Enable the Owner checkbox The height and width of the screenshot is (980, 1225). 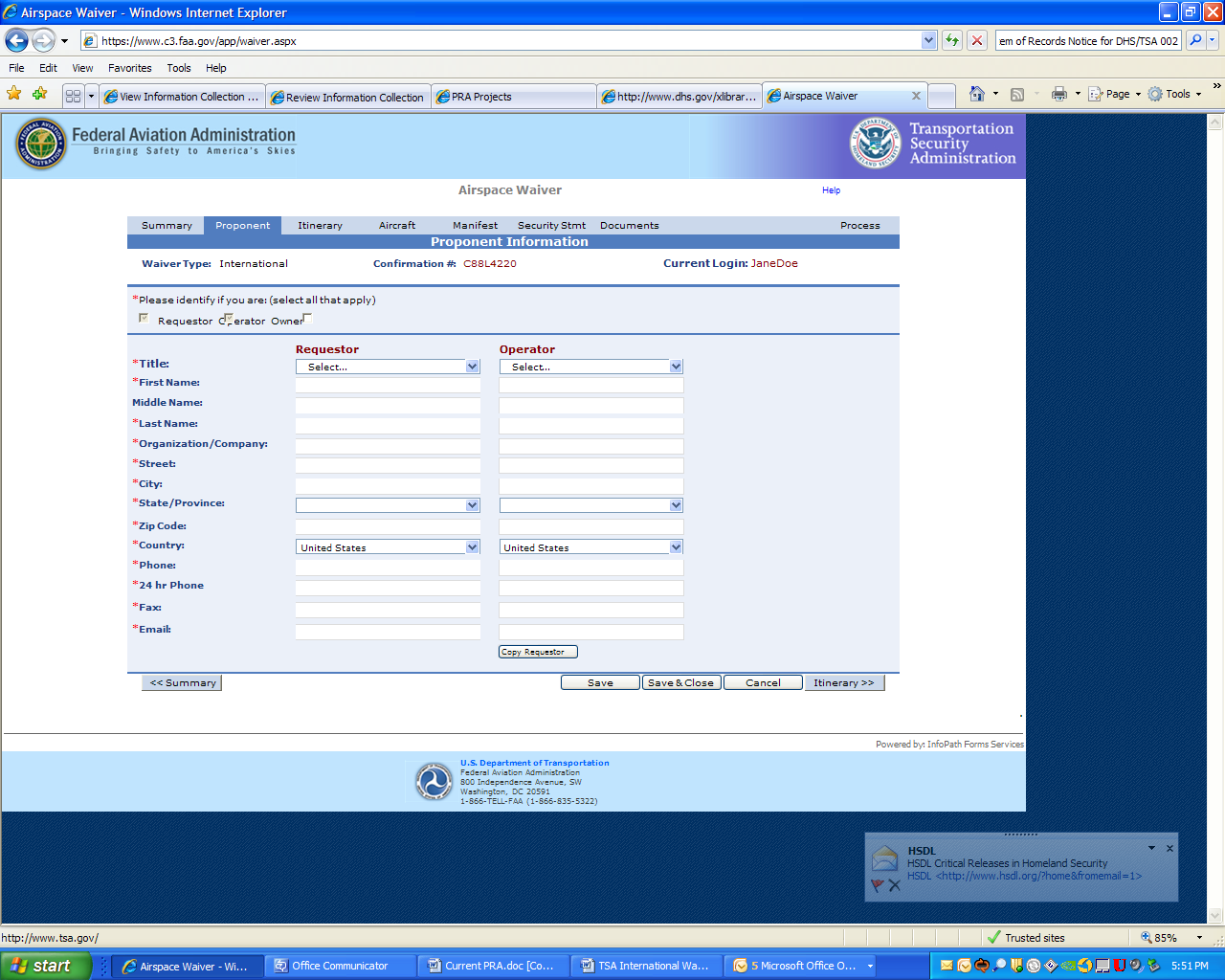pyautogui.click(x=307, y=319)
